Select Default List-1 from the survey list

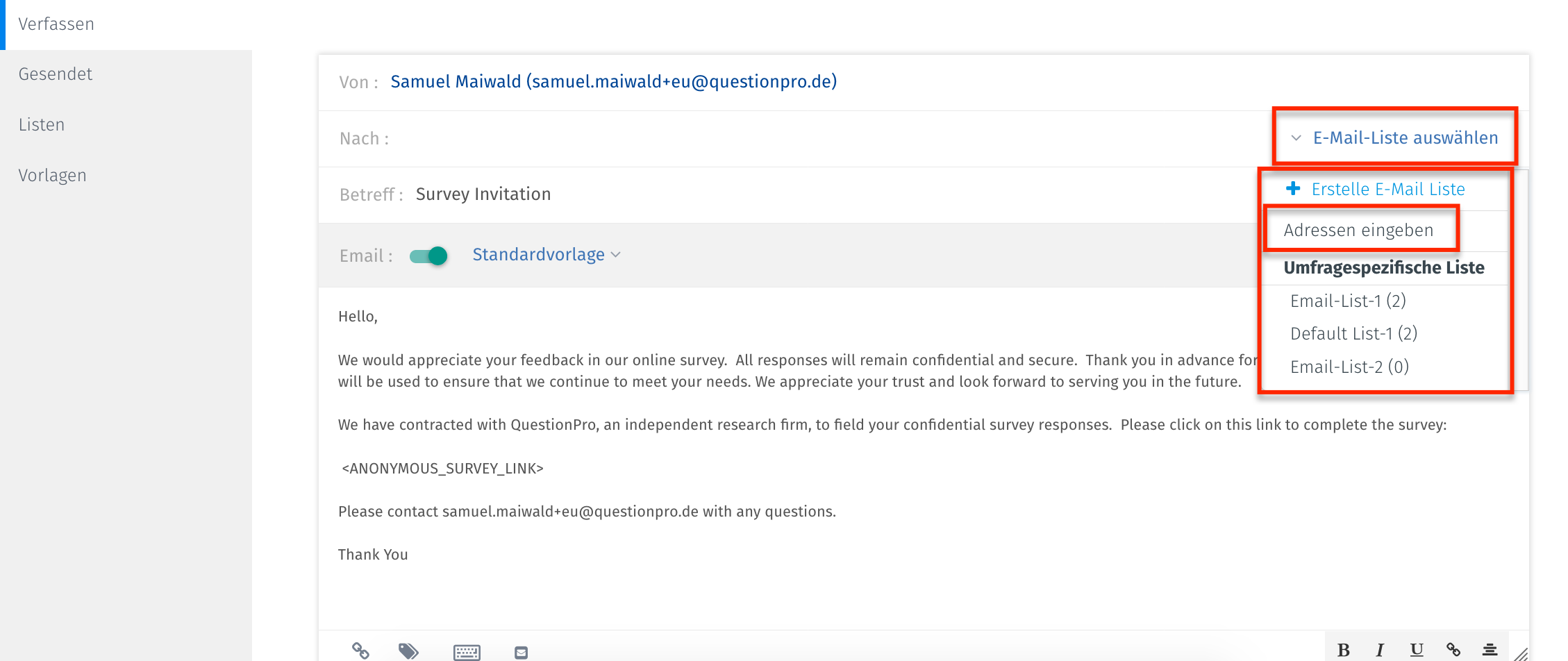(1353, 333)
